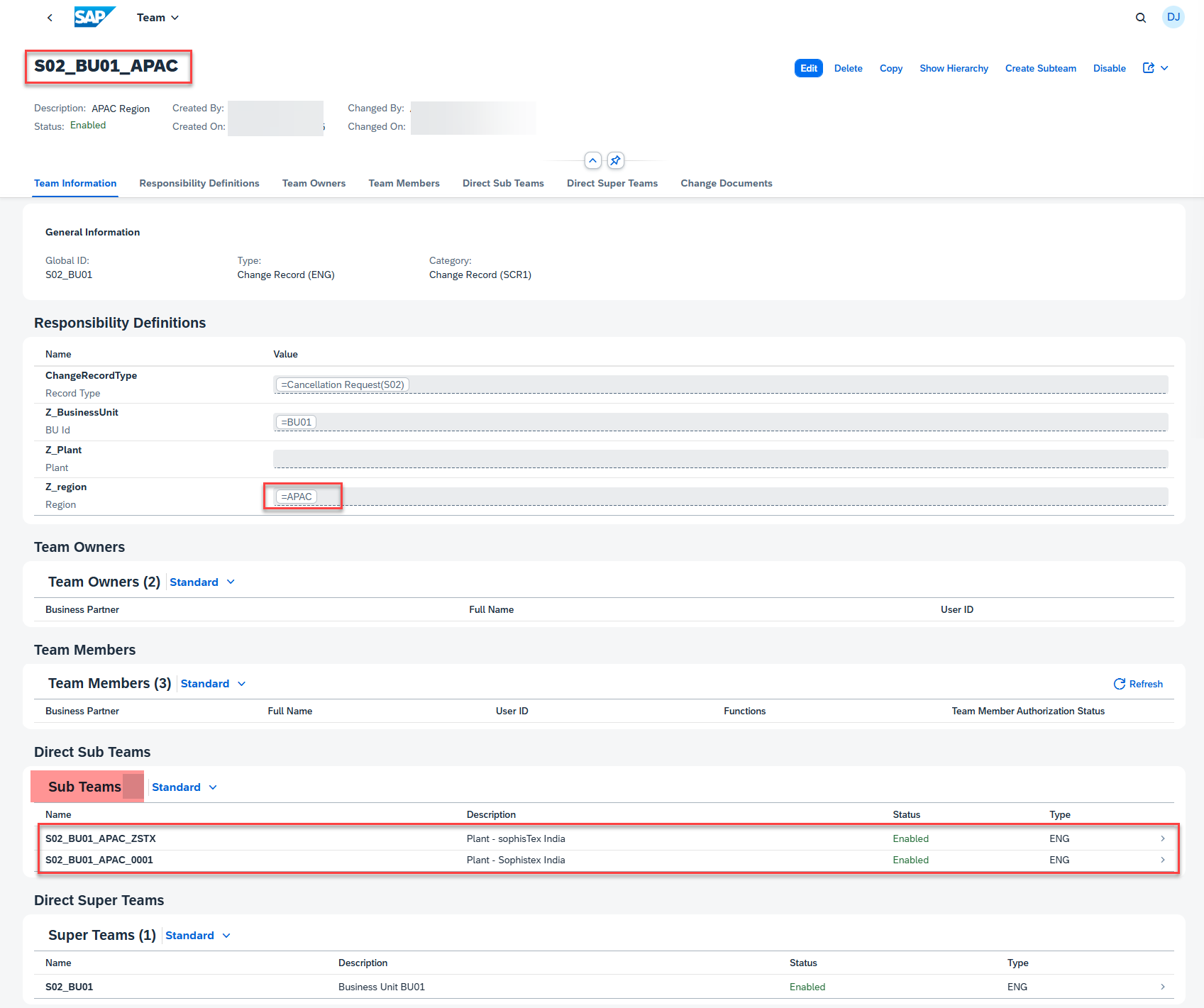Viewport: 1204px width, 1008px height.
Task: Expand the Team menu dropdown
Action: tap(158, 18)
